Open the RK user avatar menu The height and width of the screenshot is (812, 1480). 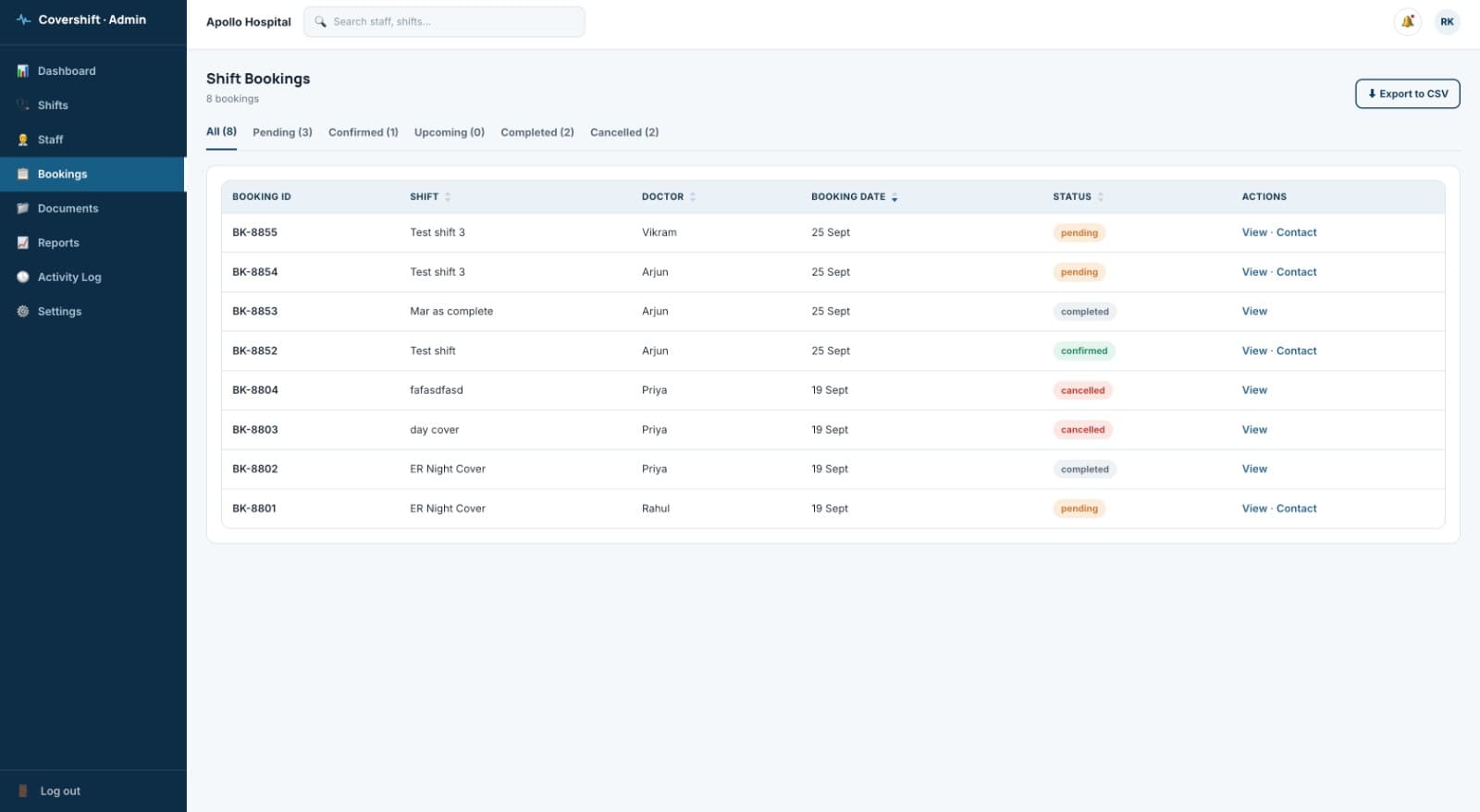[1448, 21]
